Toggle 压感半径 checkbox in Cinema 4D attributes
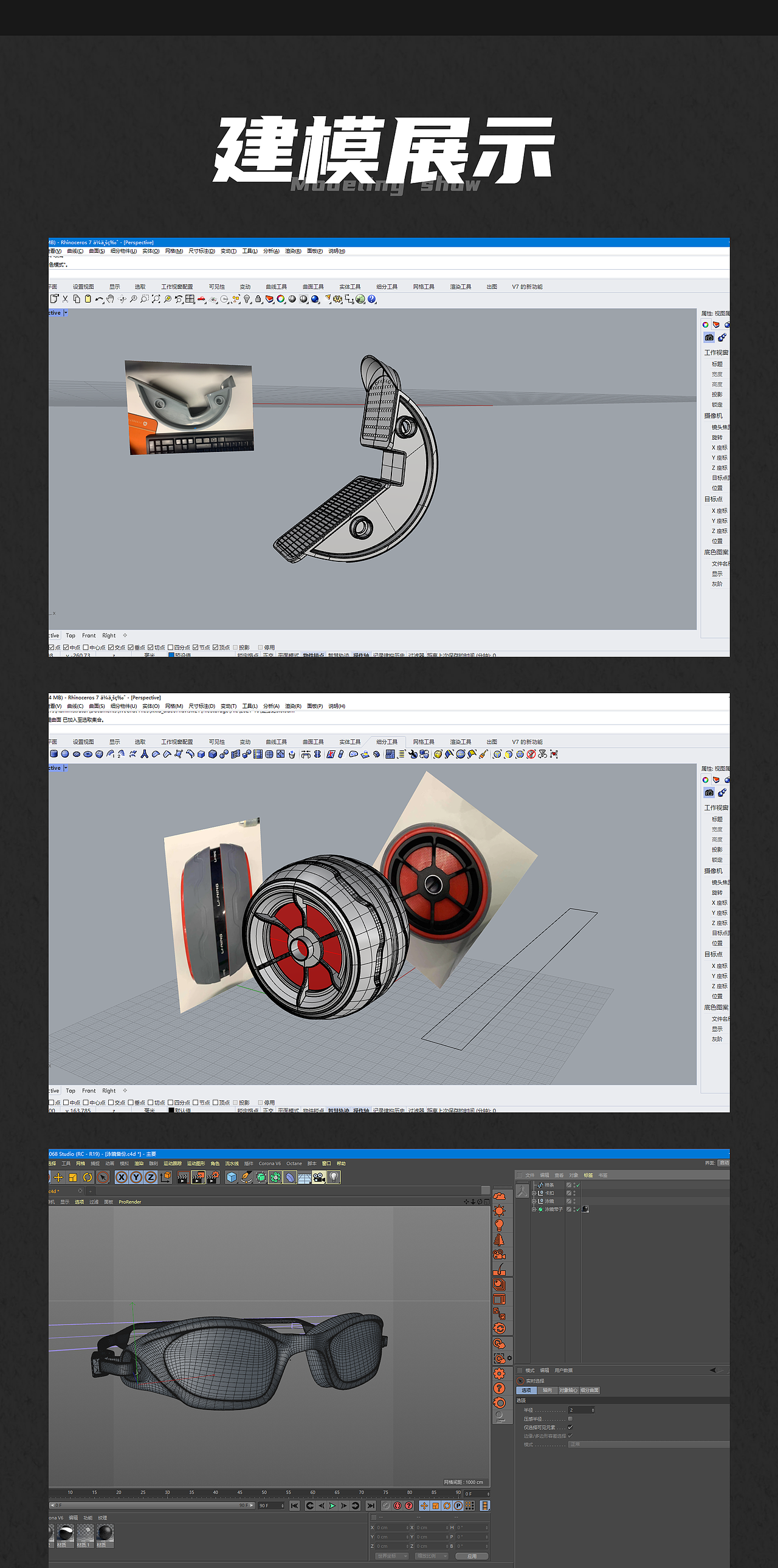778x1568 pixels. click(570, 1419)
